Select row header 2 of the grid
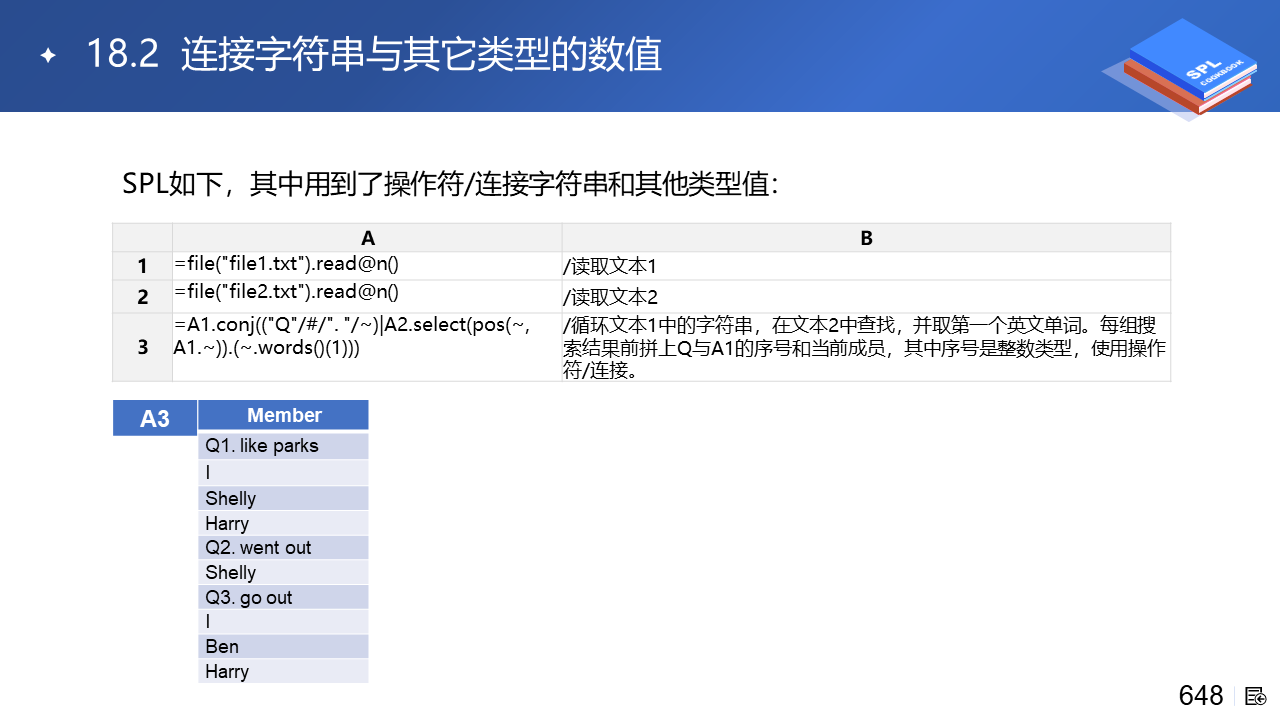 pos(143,297)
